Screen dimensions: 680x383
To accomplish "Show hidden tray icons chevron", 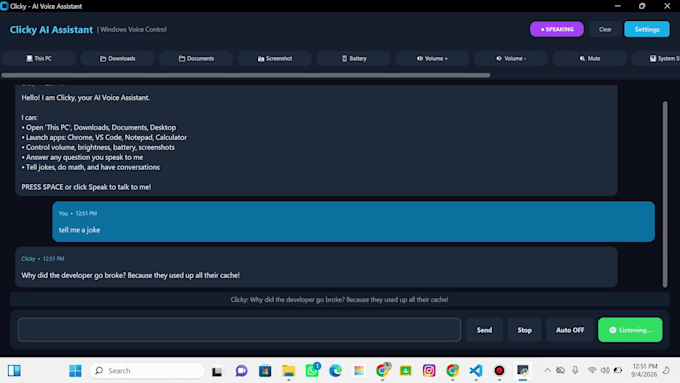I will coord(547,370).
